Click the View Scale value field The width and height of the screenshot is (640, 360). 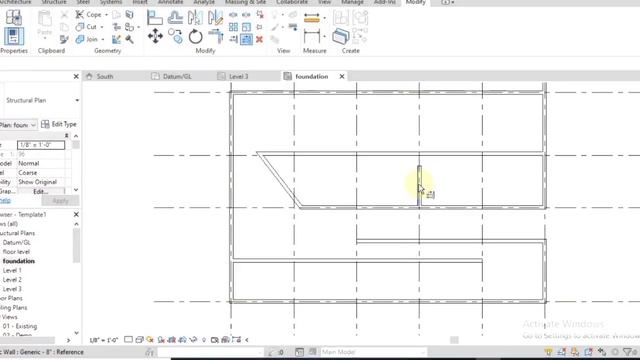click(41, 145)
